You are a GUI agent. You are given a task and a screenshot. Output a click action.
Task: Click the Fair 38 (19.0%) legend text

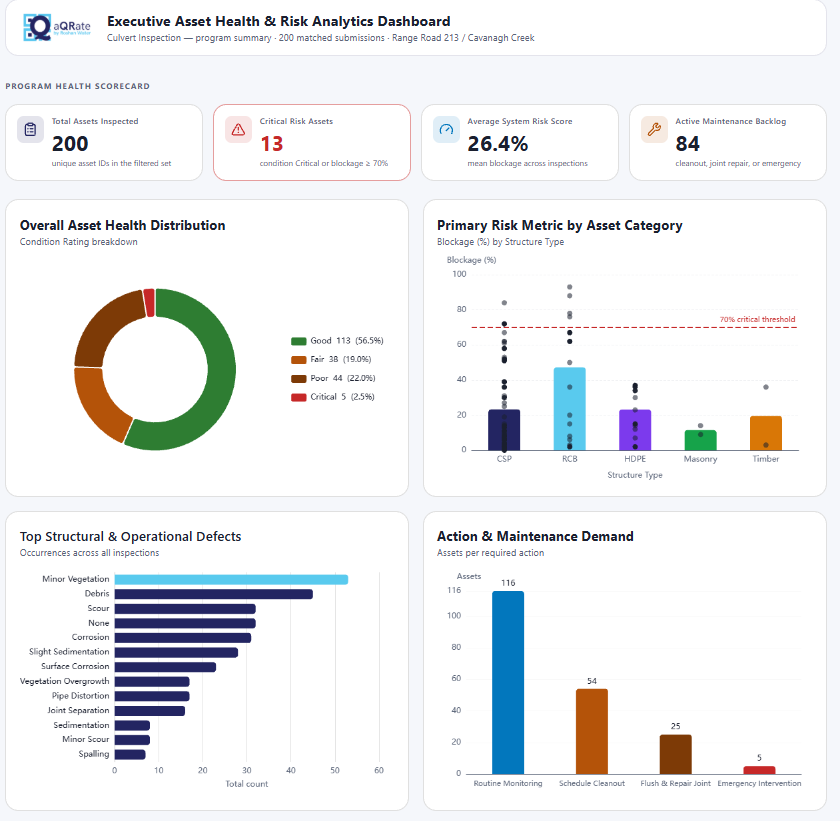[341, 359]
